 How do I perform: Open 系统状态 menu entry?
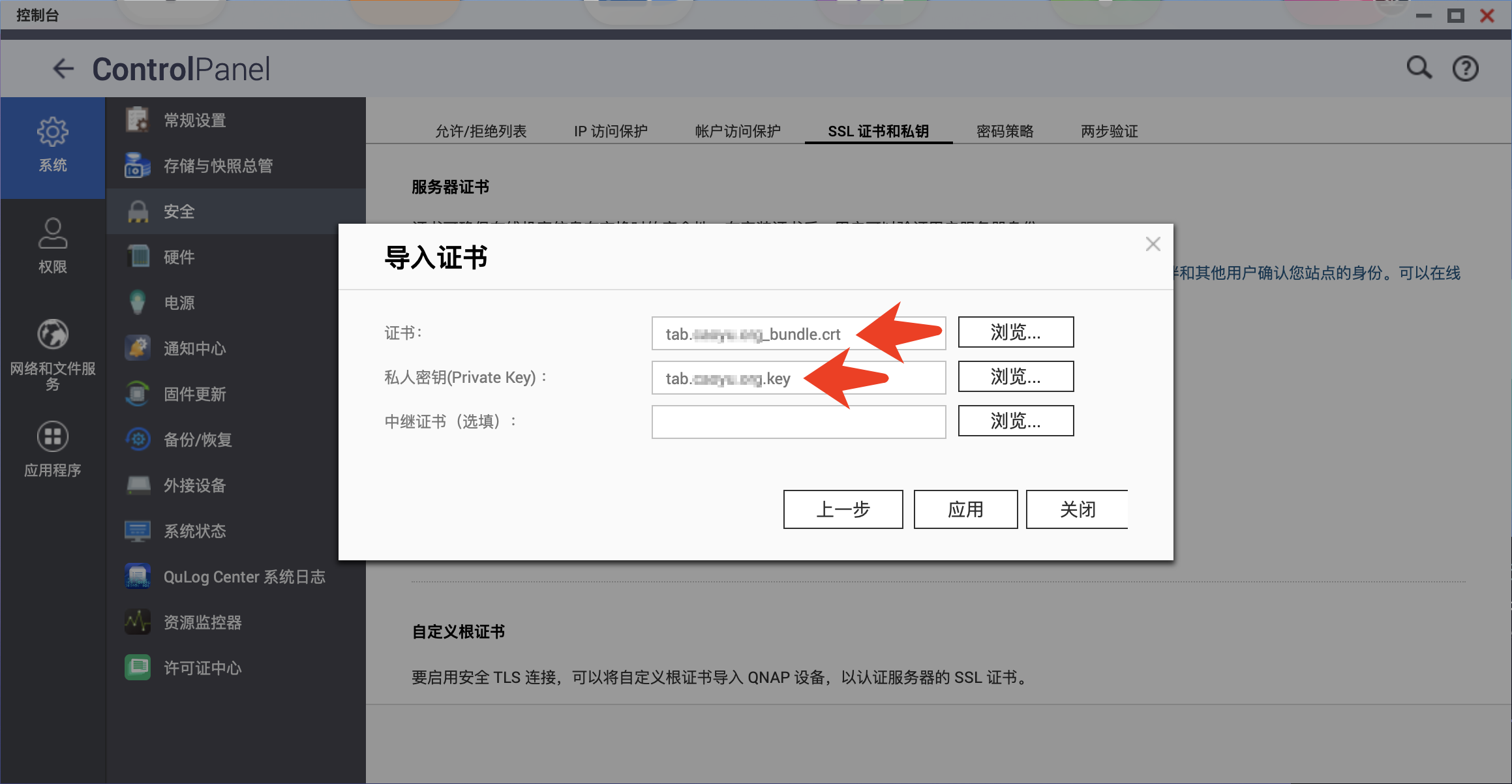pyautogui.click(x=235, y=531)
